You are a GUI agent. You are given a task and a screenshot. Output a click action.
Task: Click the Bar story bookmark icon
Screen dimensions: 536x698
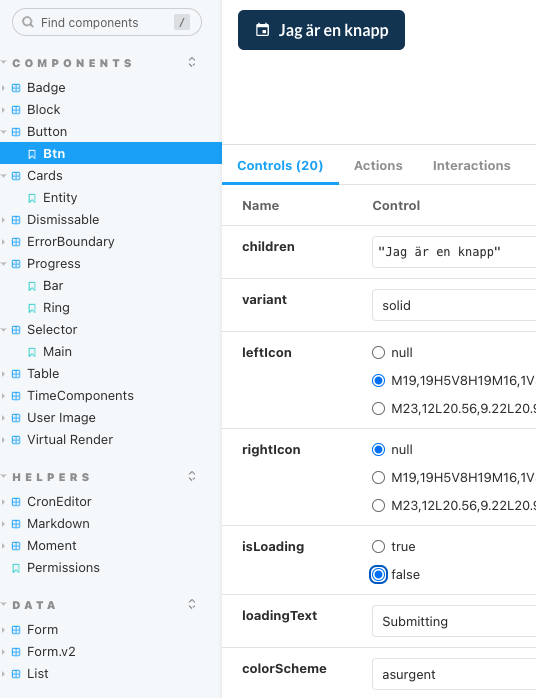(32, 286)
